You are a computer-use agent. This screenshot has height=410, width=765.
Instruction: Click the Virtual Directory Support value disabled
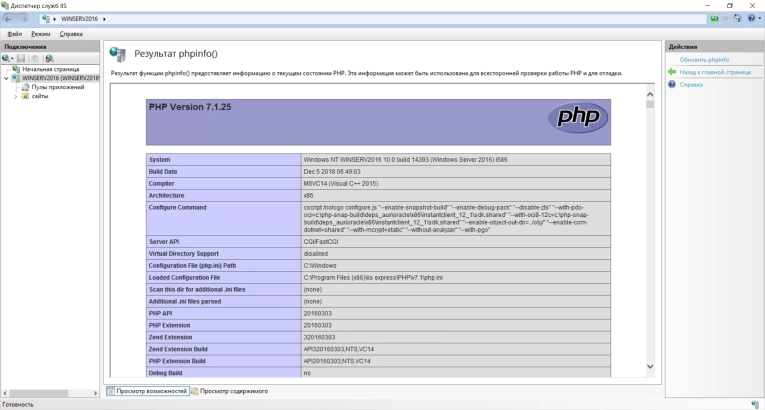[x=316, y=254]
